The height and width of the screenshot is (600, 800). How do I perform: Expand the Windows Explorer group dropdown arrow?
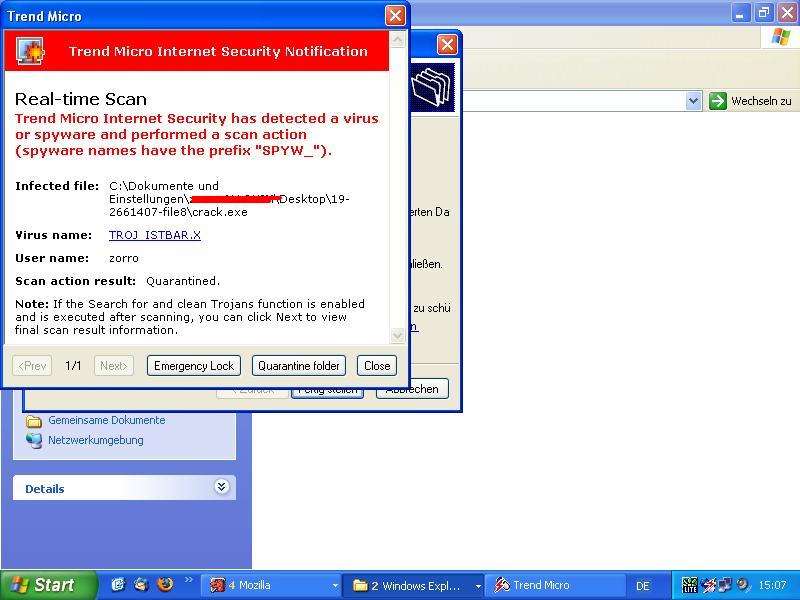pyautogui.click(x=478, y=586)
